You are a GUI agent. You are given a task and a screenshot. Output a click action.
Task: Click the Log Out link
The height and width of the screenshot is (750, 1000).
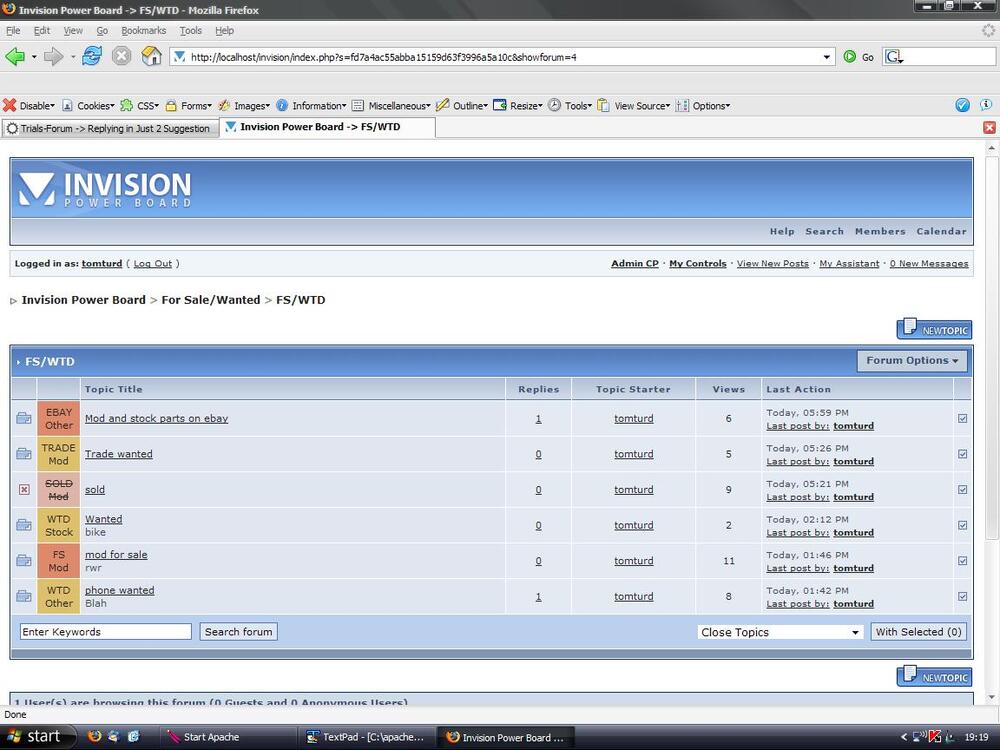[152, 263]
